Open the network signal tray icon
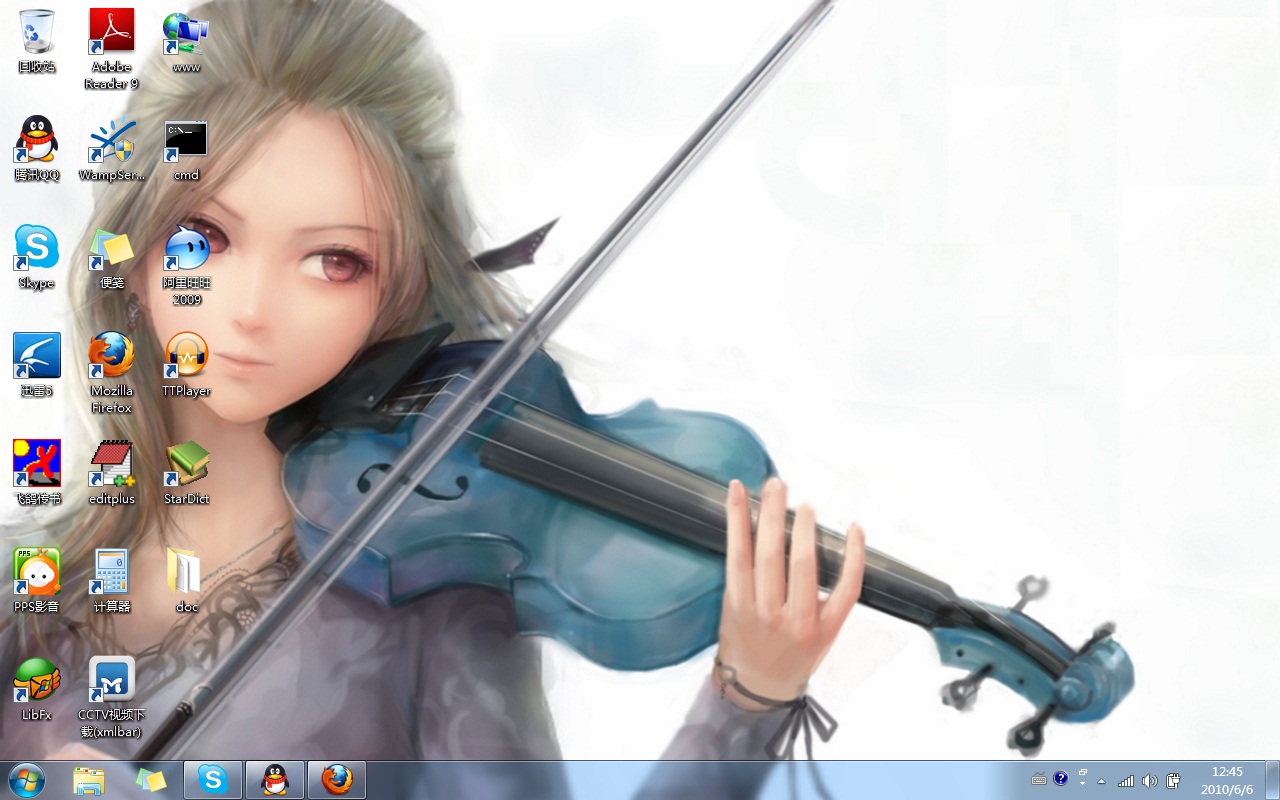The width and height of the screenshot is (1280, 800). [x=1126, y=781]
